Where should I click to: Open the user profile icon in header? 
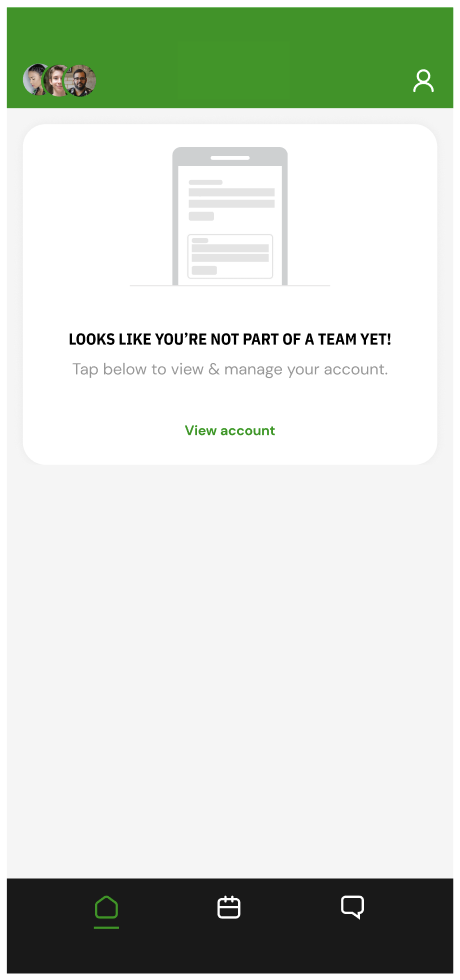pyautogui.click(x=423, y=81)
